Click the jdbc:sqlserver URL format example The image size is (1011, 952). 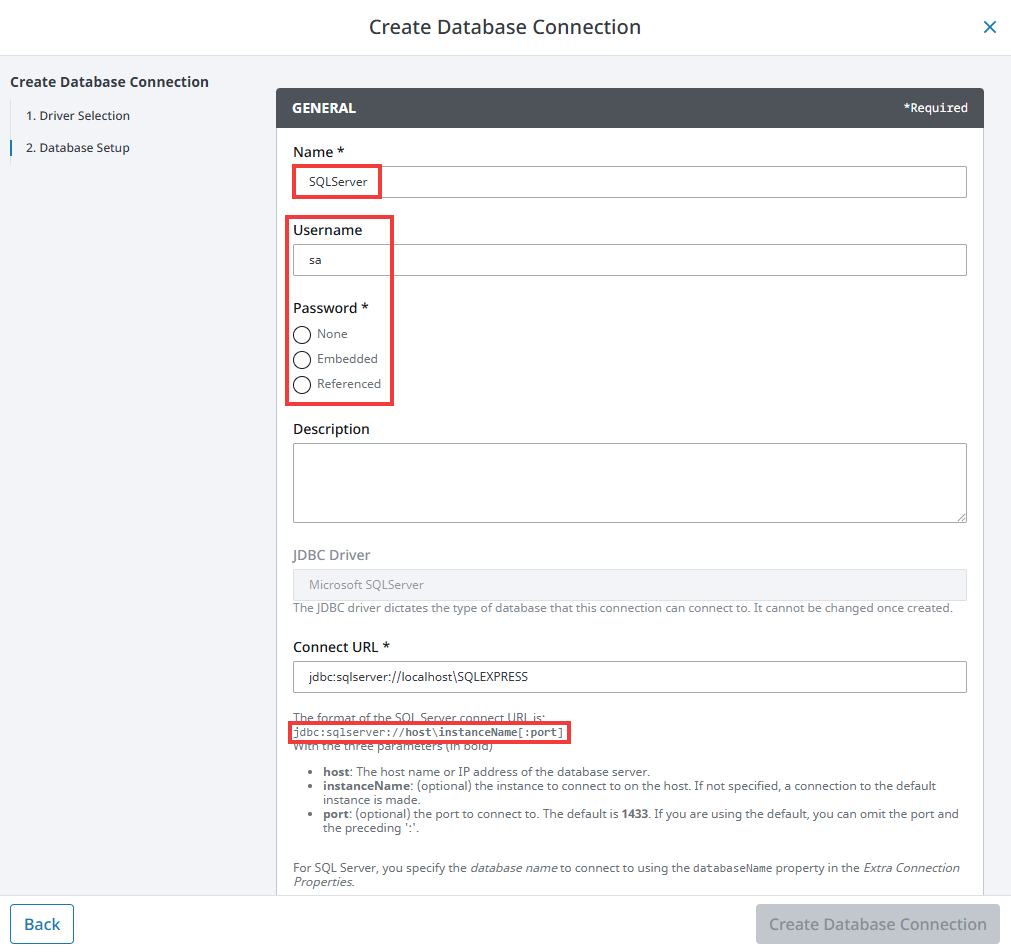point(430,733)
